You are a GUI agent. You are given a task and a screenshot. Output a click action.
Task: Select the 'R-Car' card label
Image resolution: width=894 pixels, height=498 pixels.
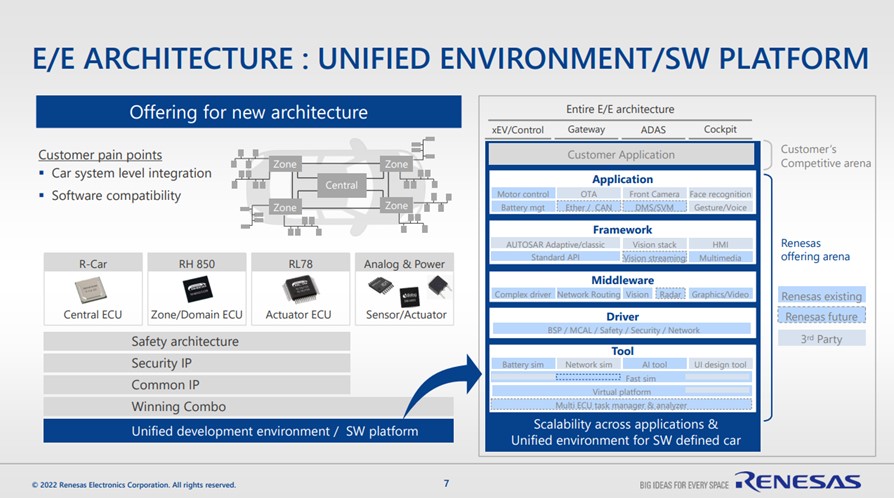pyautogui.click(x=93, y=264)
